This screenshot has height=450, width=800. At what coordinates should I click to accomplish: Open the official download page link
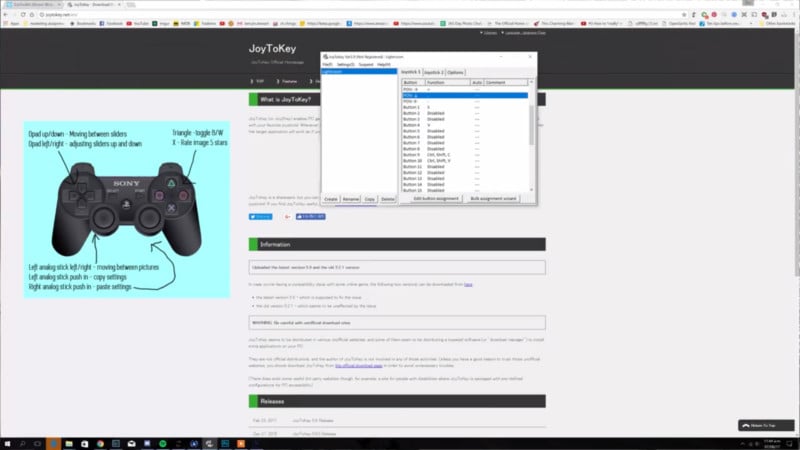pyautogui.click(x=359, y=365)
